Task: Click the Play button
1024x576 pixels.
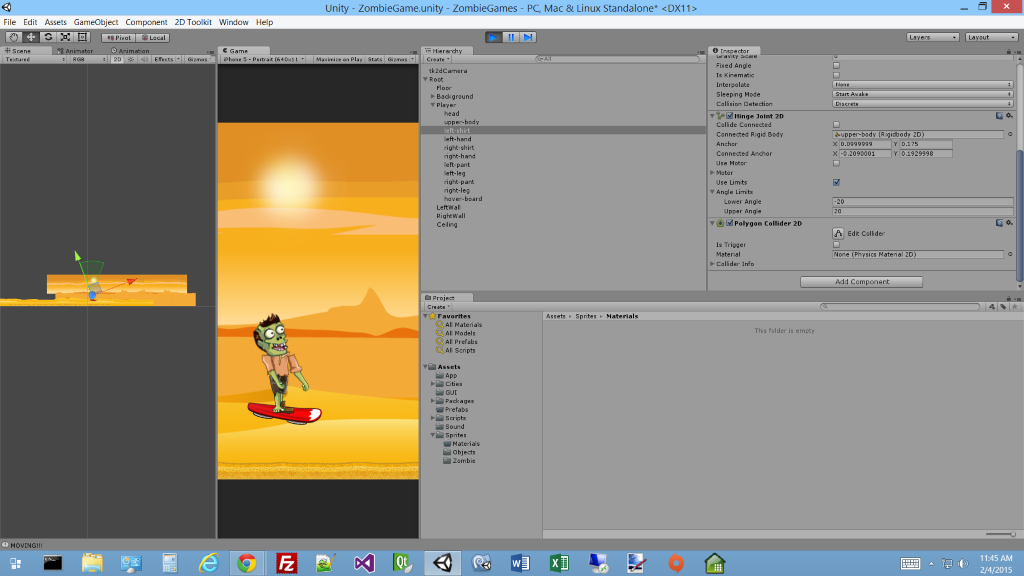Action: coord(494,37)
